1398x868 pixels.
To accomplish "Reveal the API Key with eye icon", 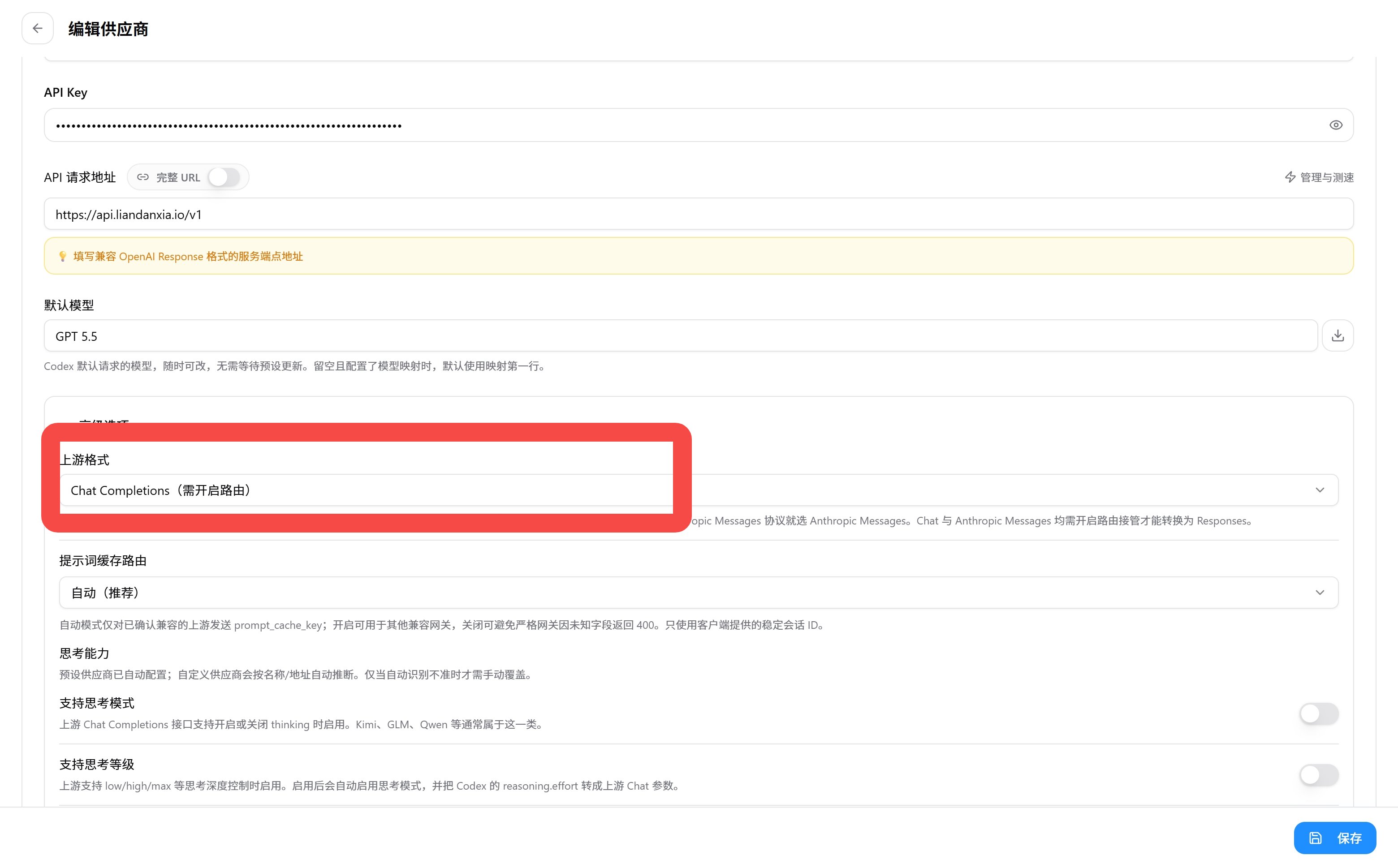I will click(x=1335, y=125).
